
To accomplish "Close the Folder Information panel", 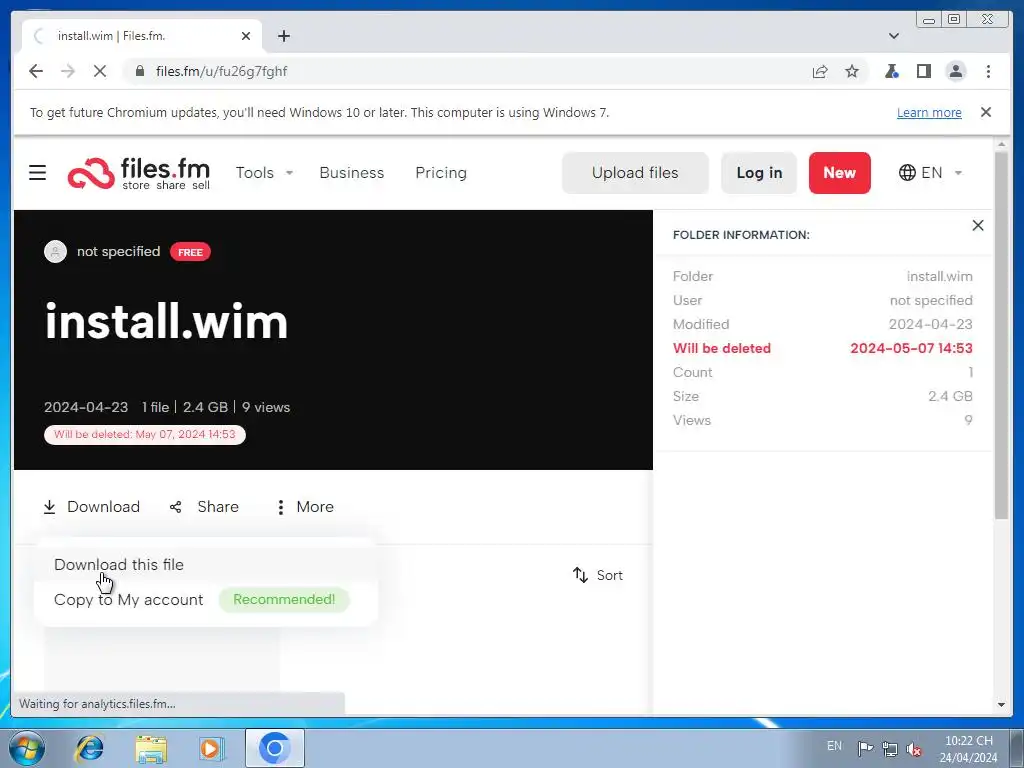I will (978, 225).
